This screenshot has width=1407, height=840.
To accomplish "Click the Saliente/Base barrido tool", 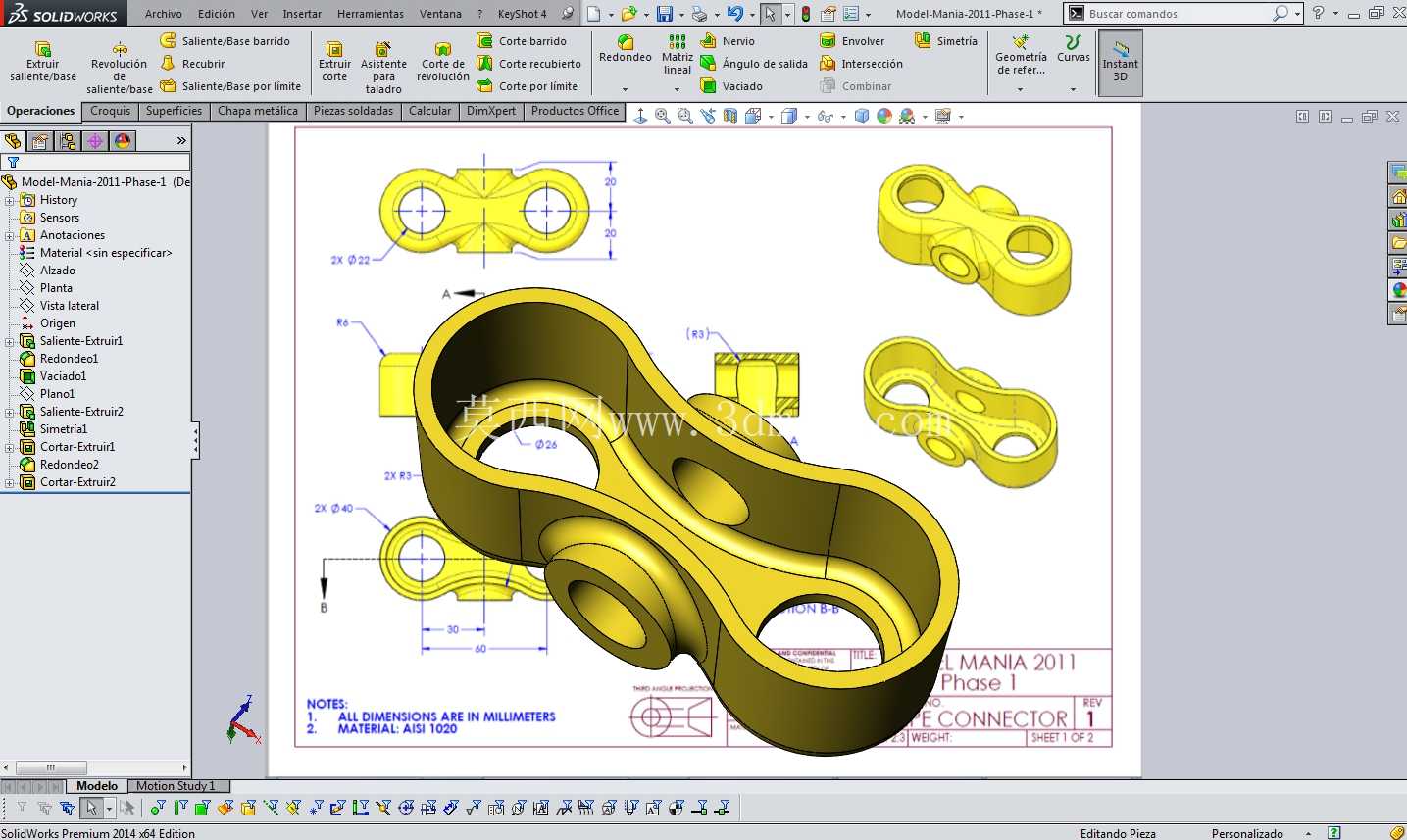I will point(226,41).
